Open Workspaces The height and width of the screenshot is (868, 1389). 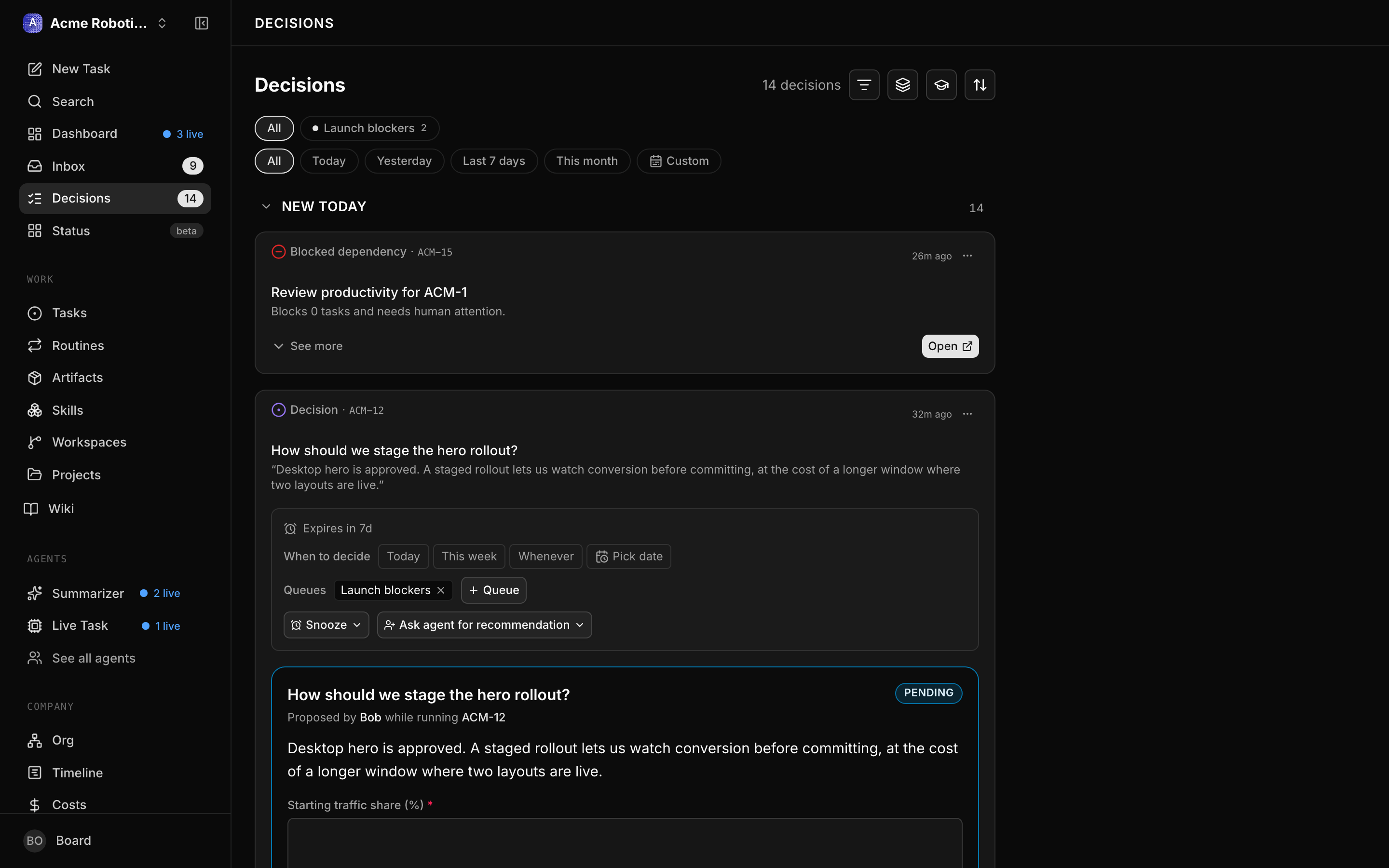click(x=115, y=442)
